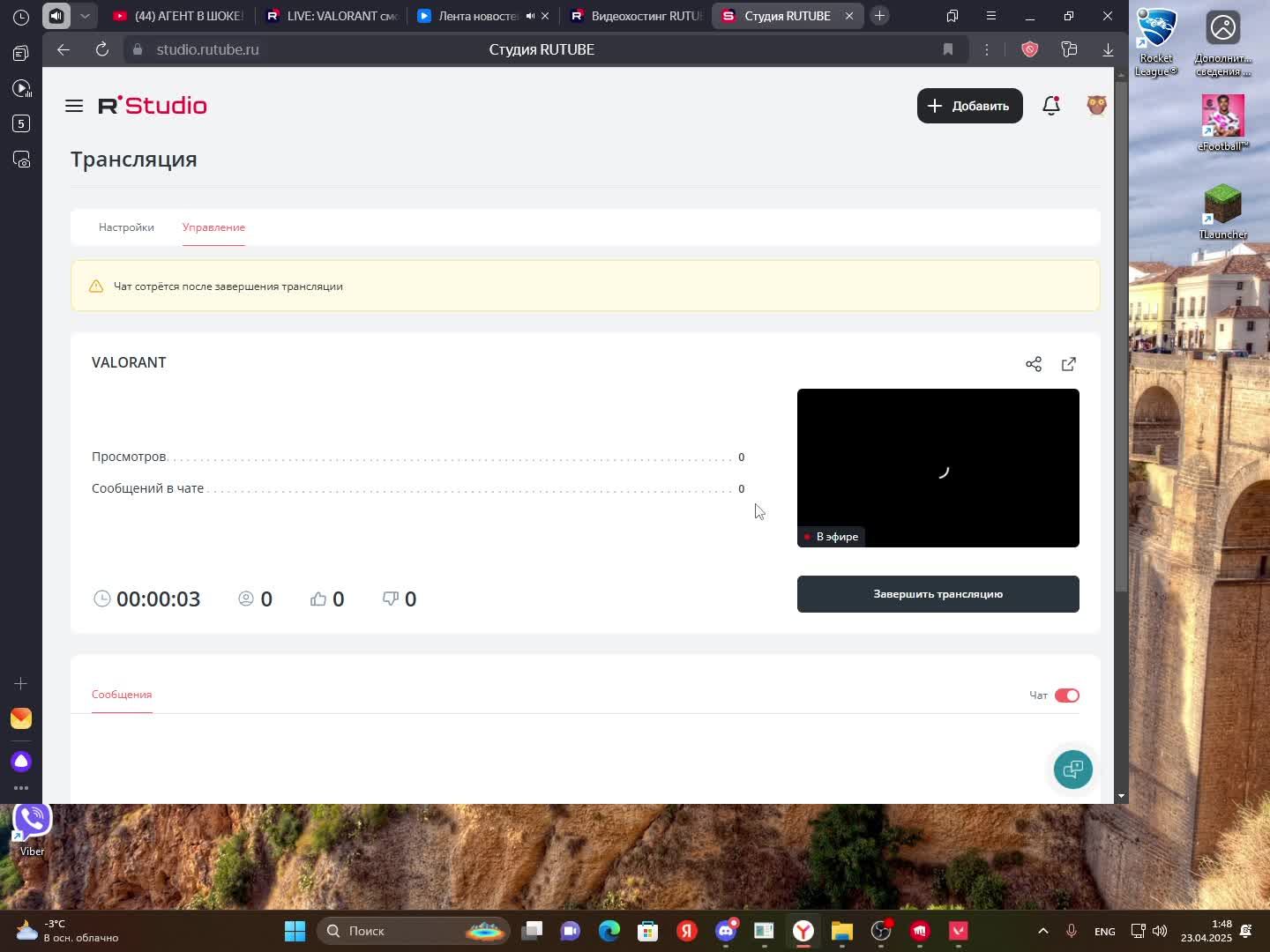
Task: Open a new browser tab
Action: (x=879, y=16)
